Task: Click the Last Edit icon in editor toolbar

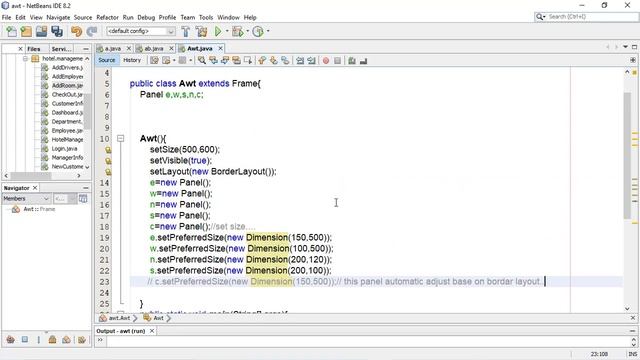Action: coord(154,60)
